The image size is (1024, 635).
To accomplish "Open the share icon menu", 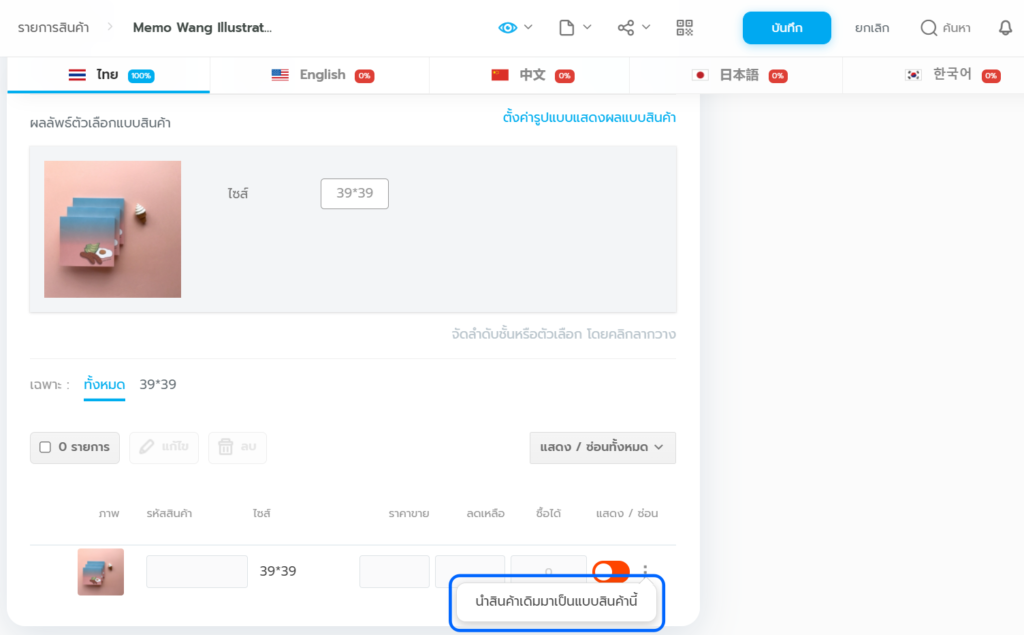I will click(x=626, y=28).
